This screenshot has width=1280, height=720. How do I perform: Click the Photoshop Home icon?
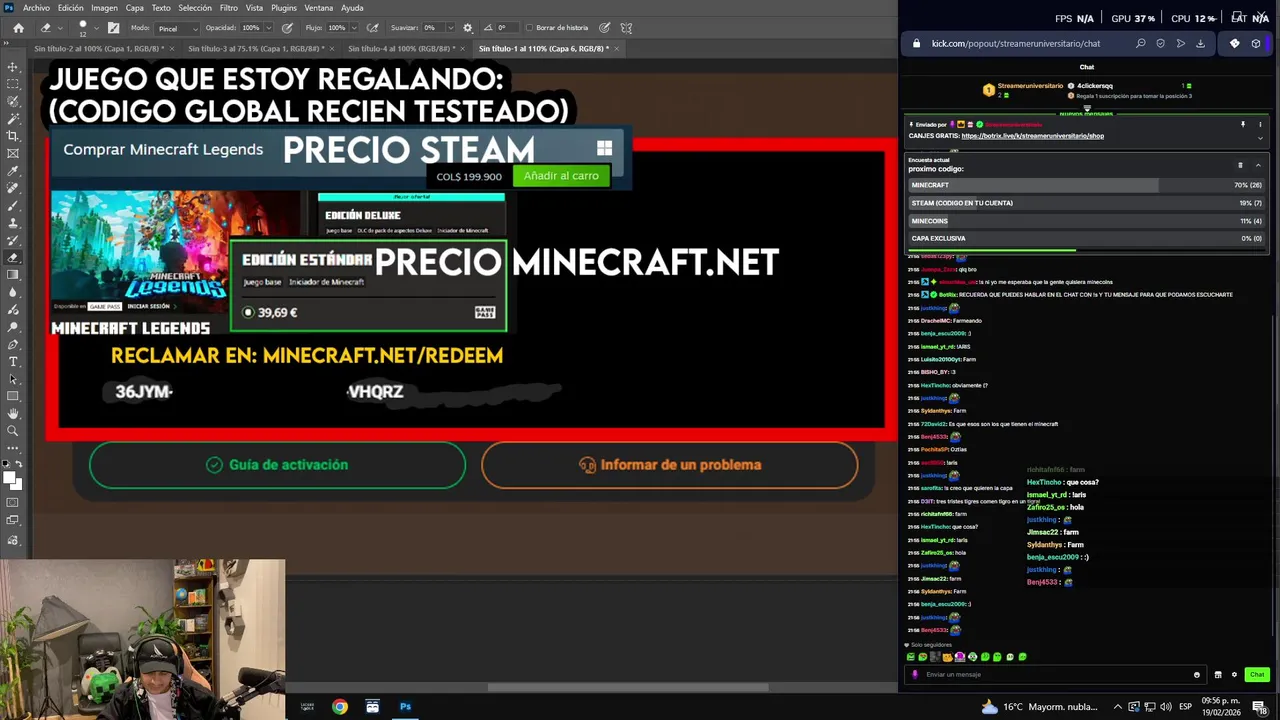(18, 28)
